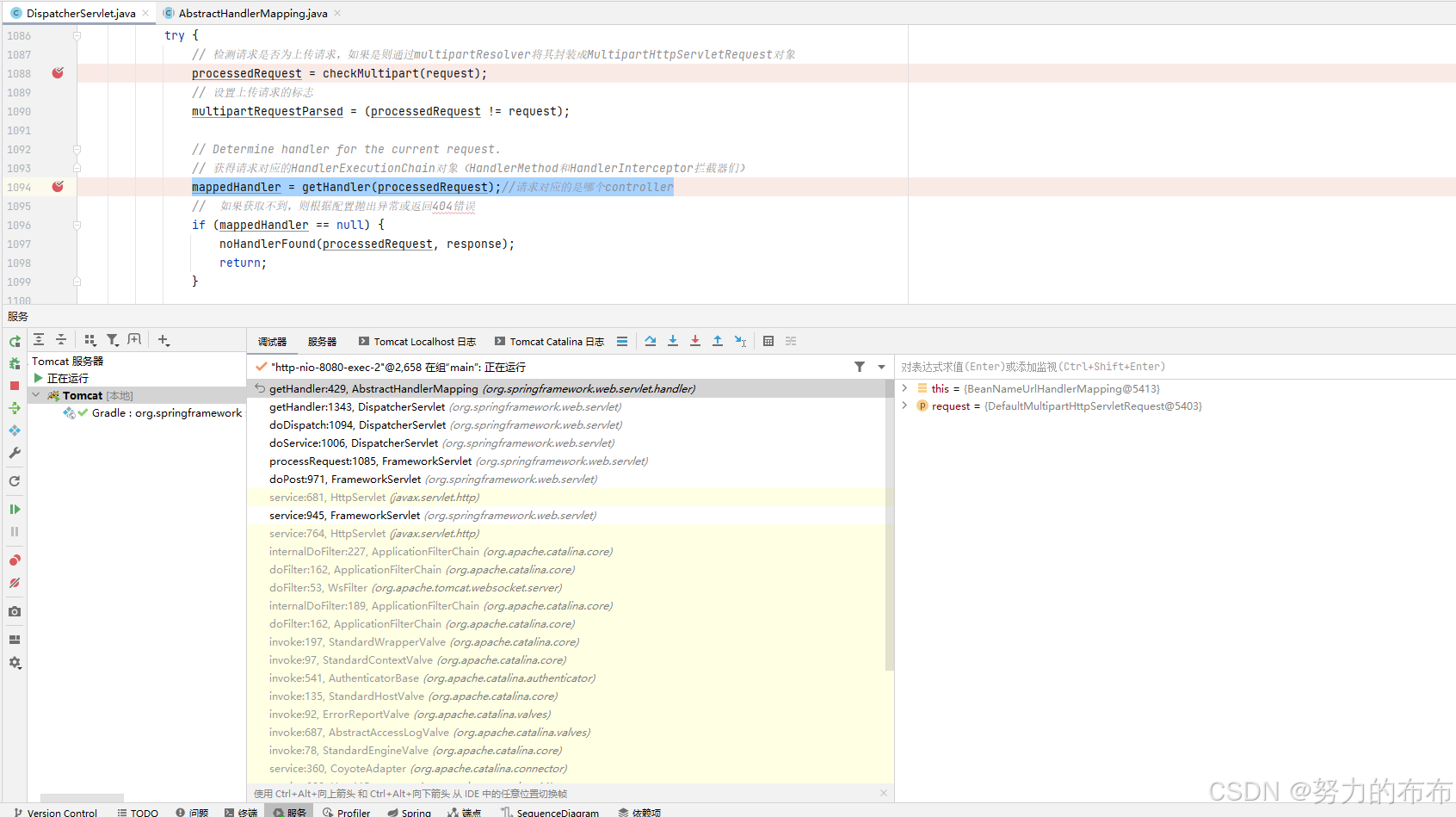Open TODO tool window
This screenshot has height=817, width=1456.
tap(138, 811)
